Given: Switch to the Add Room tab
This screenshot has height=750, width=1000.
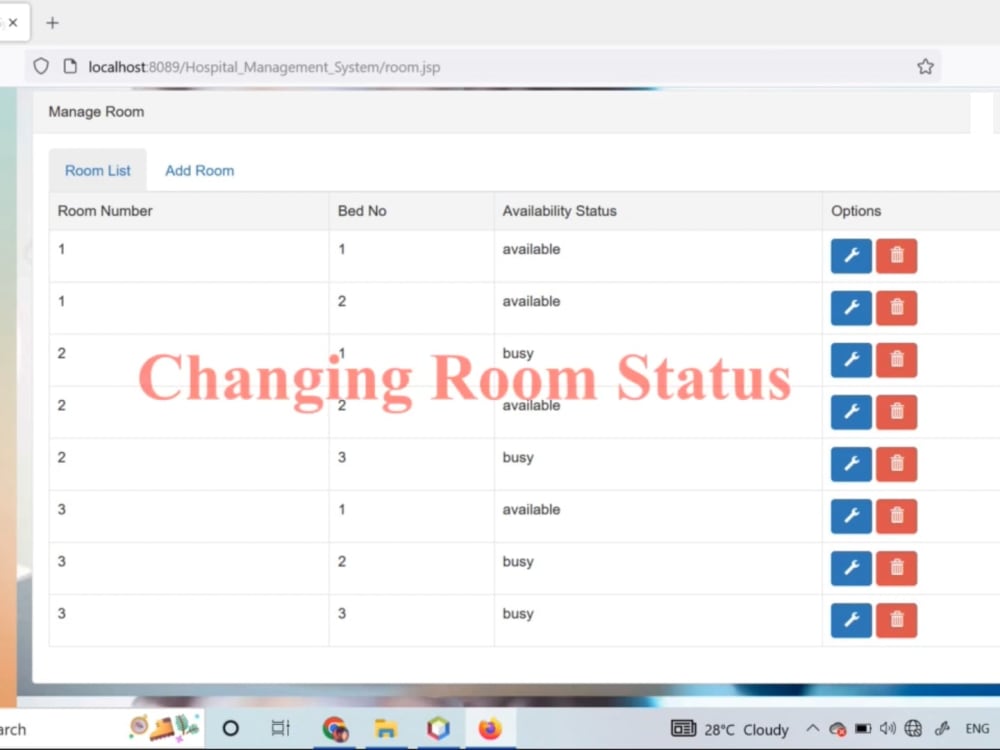Looking at the screenshot, I should [199, 171].
